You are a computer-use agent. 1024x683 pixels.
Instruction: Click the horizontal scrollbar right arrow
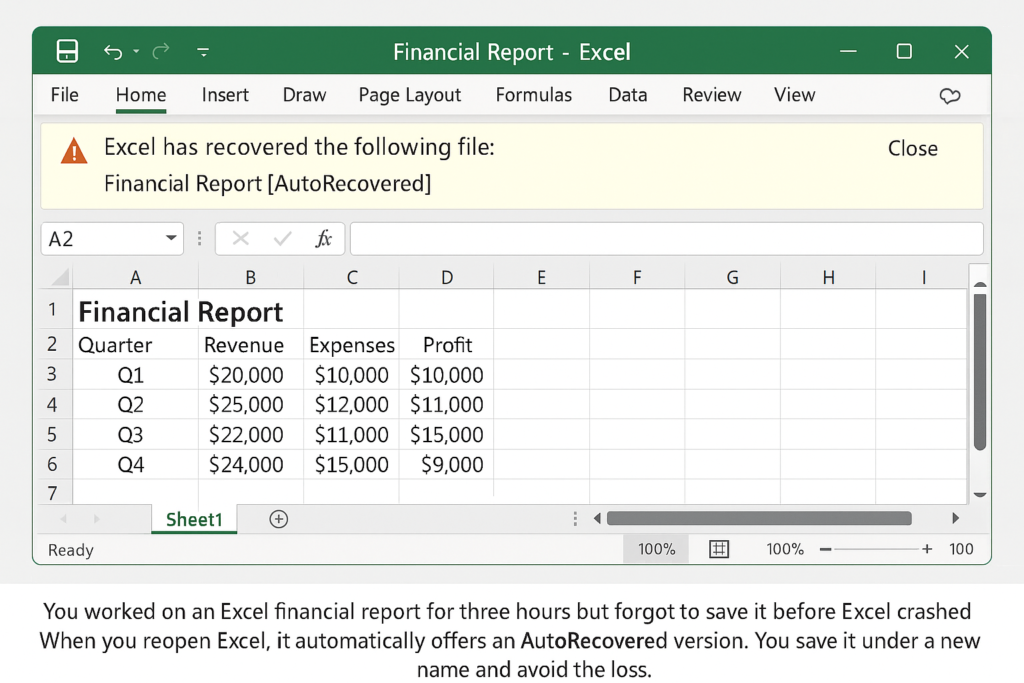[955, 518]
